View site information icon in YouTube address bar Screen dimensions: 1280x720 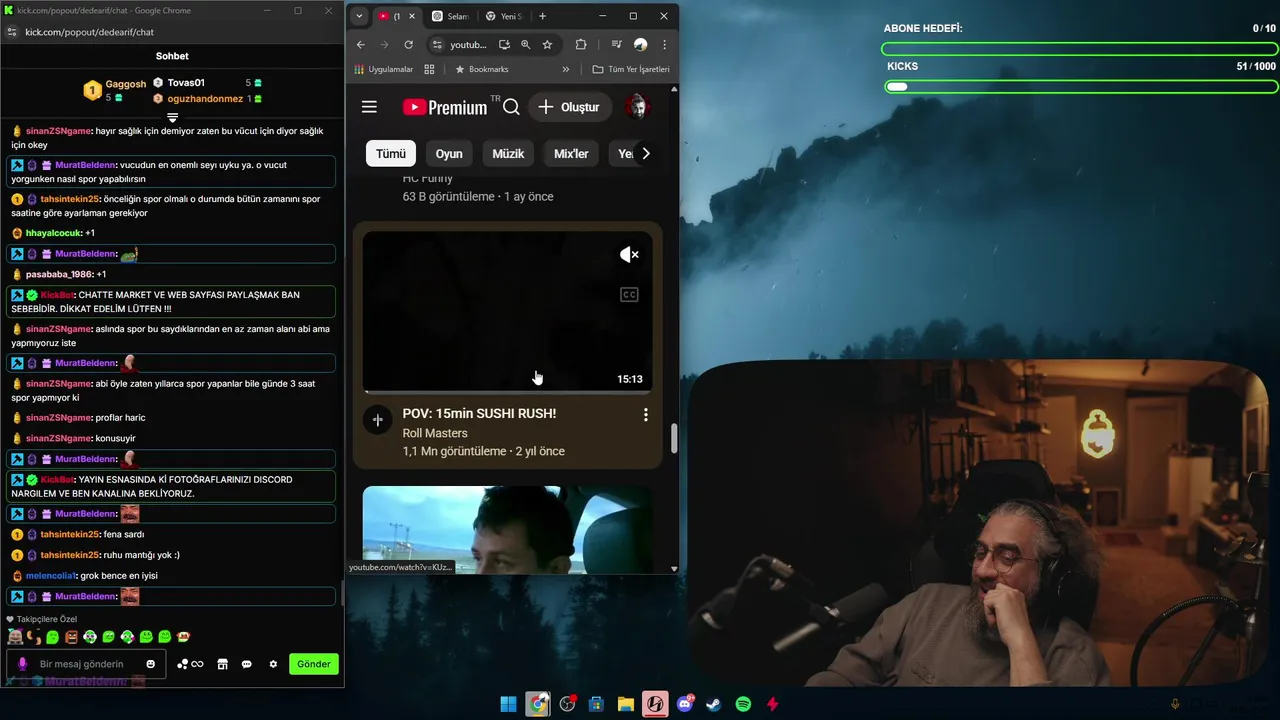coord(437,44)
